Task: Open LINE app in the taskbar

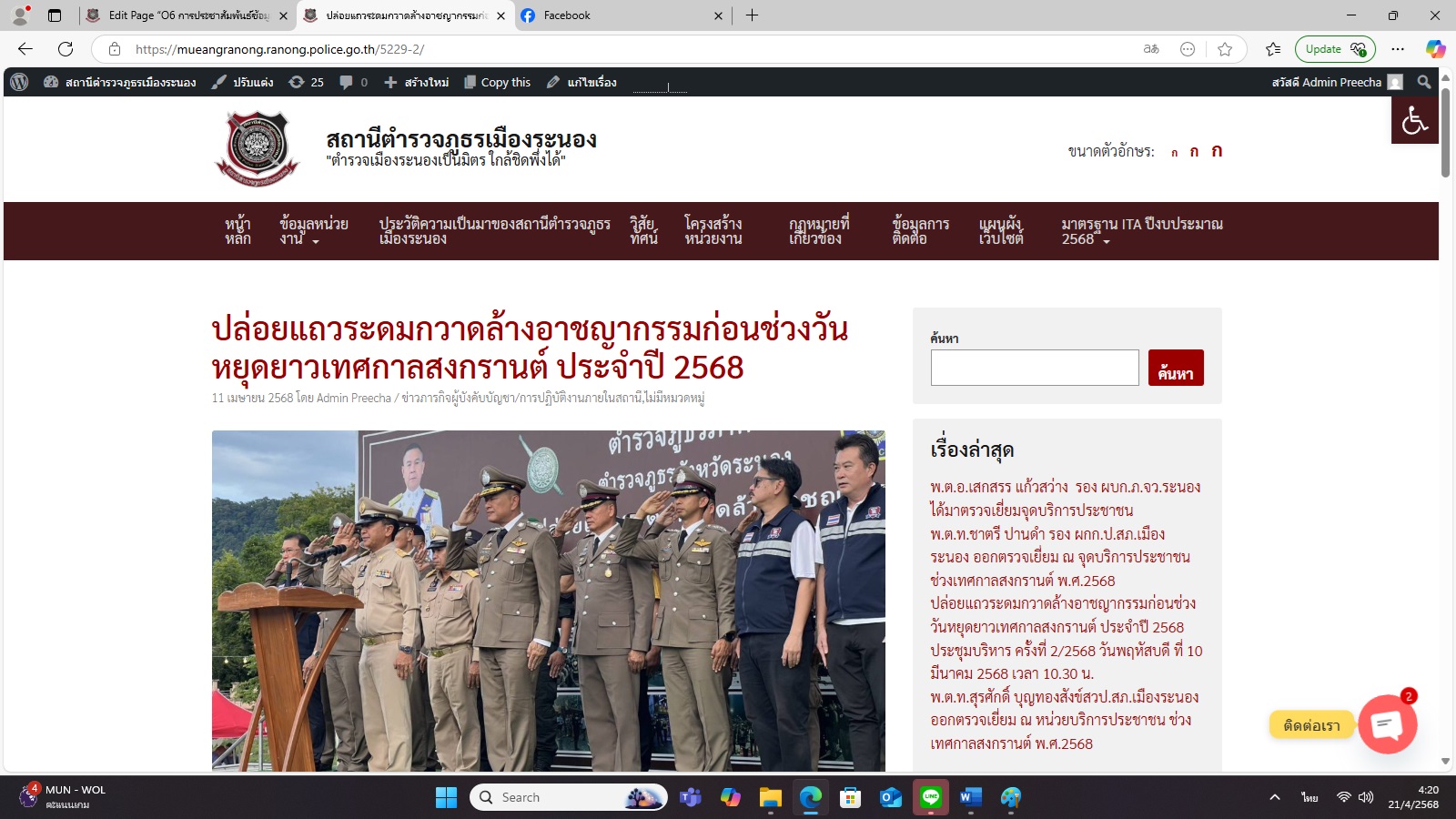Action: point(930,798)
